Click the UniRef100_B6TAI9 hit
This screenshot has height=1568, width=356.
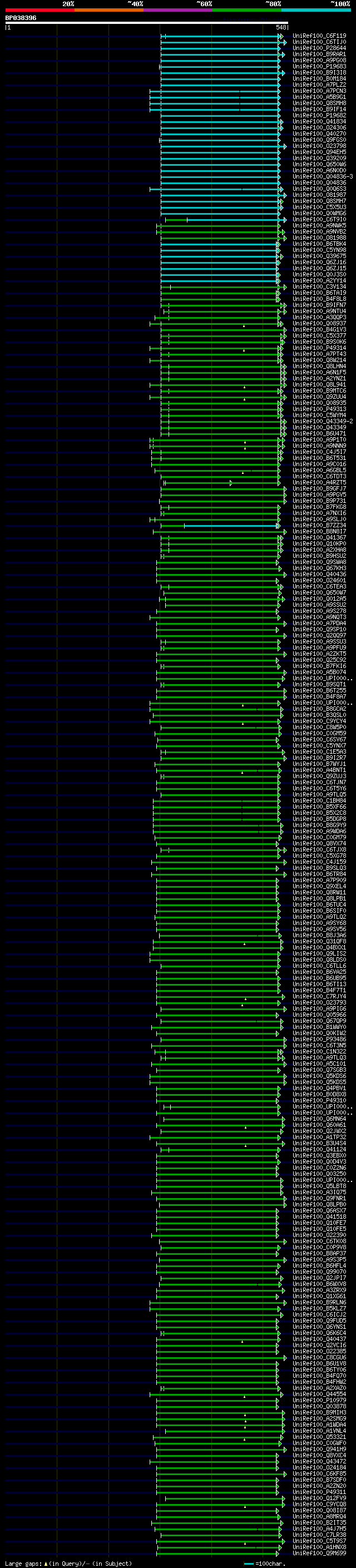coord(319,293)
